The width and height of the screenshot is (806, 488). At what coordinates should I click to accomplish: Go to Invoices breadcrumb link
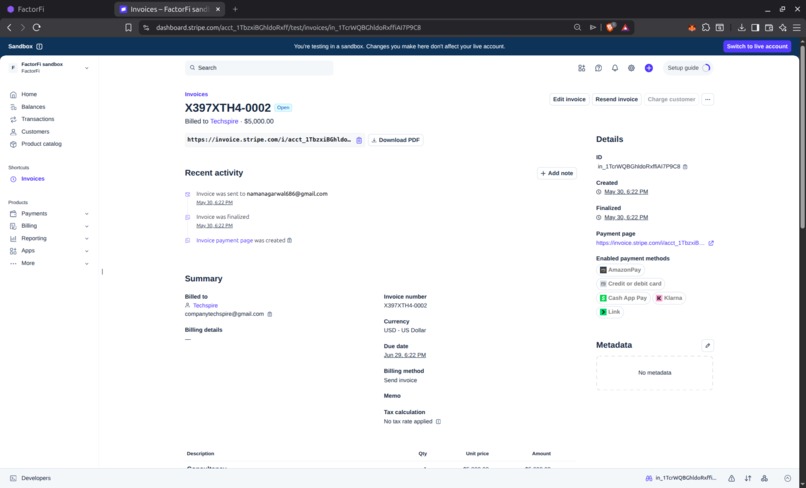point(196,94)
